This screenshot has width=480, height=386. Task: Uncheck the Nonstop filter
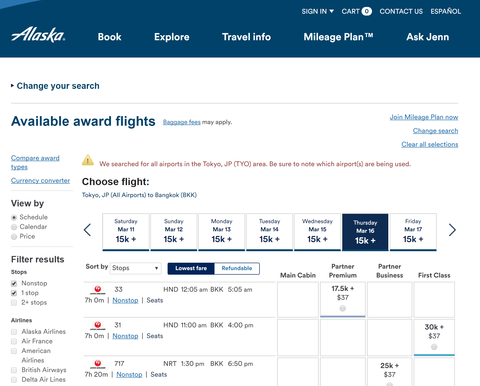14,283
